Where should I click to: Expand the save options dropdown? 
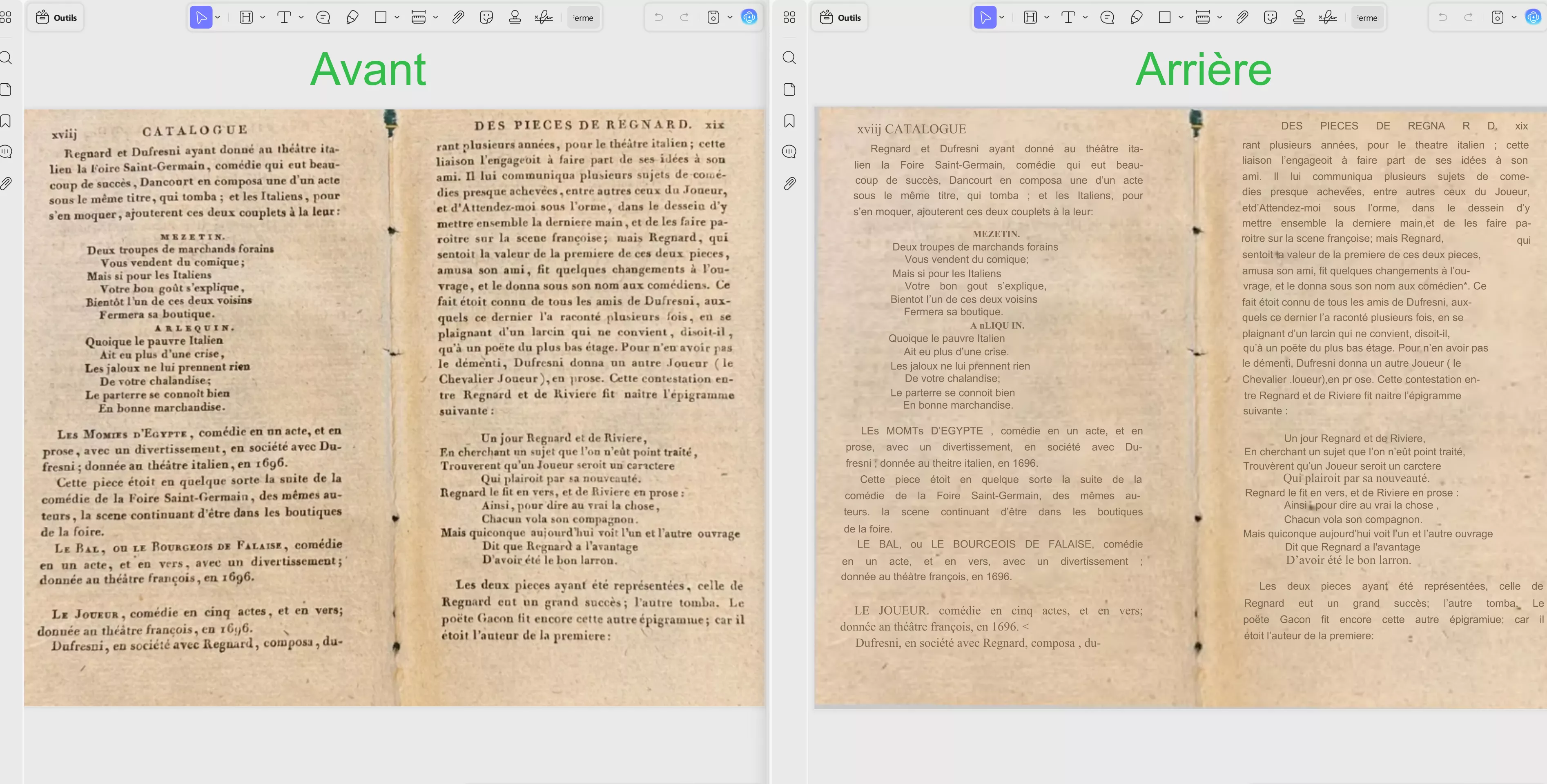click(x=730, y=17)
